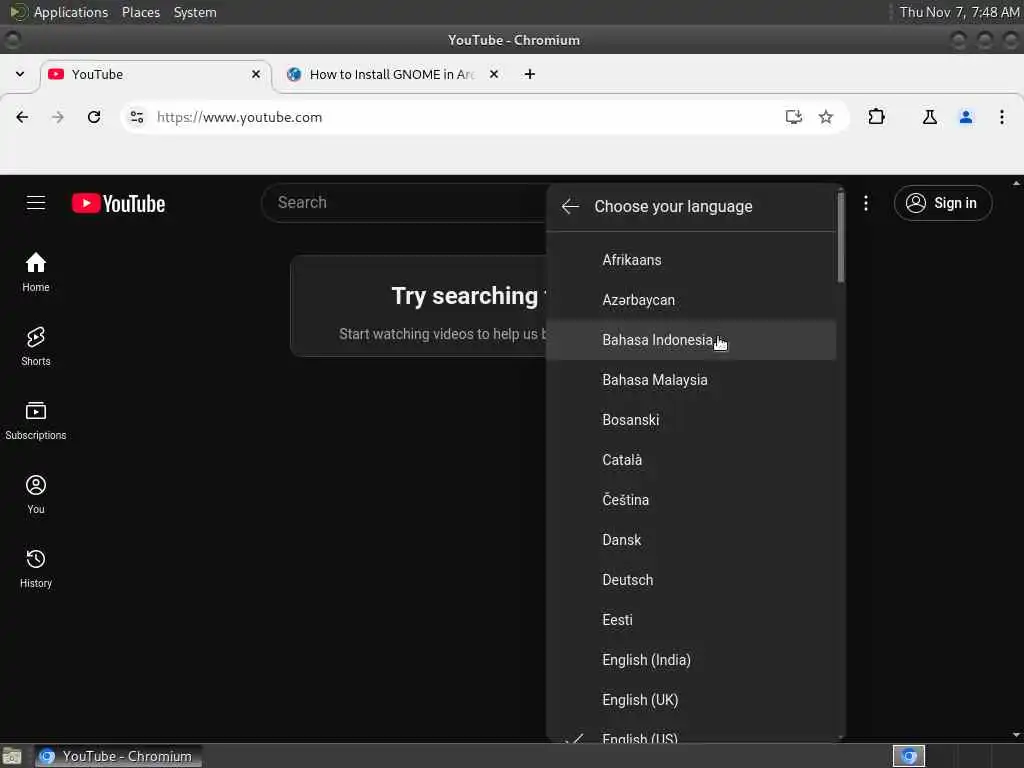Click YouTube - Chromium taskbar entry
Screen dimensions: 1024x768
pos(118,756)
